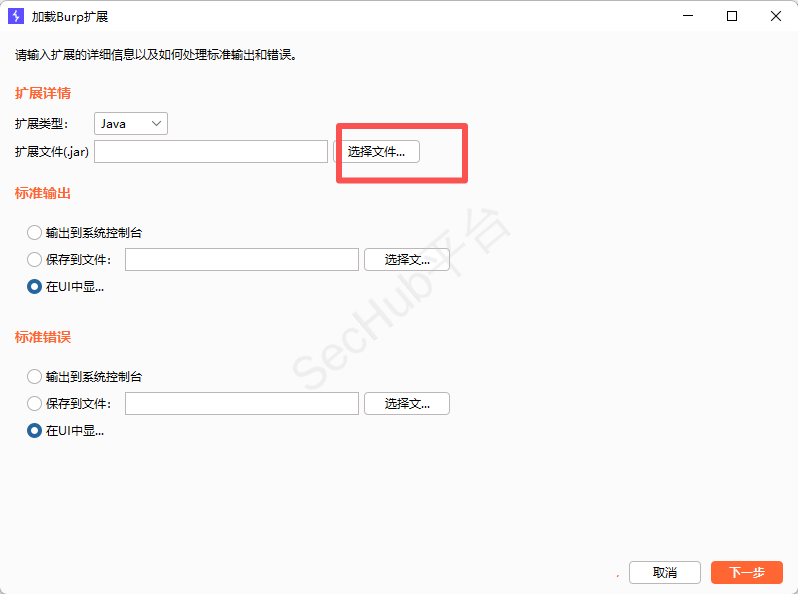Click the 扩展文件(.jar) path input field
This screenshot has width=798, height=594.
click(x=211, y=151)
